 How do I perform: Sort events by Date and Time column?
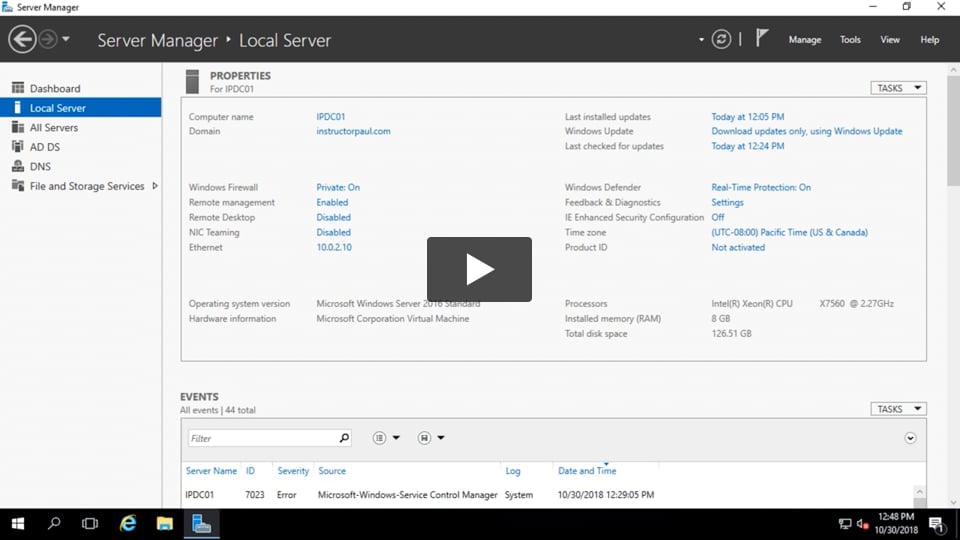(x=587, y=471)
